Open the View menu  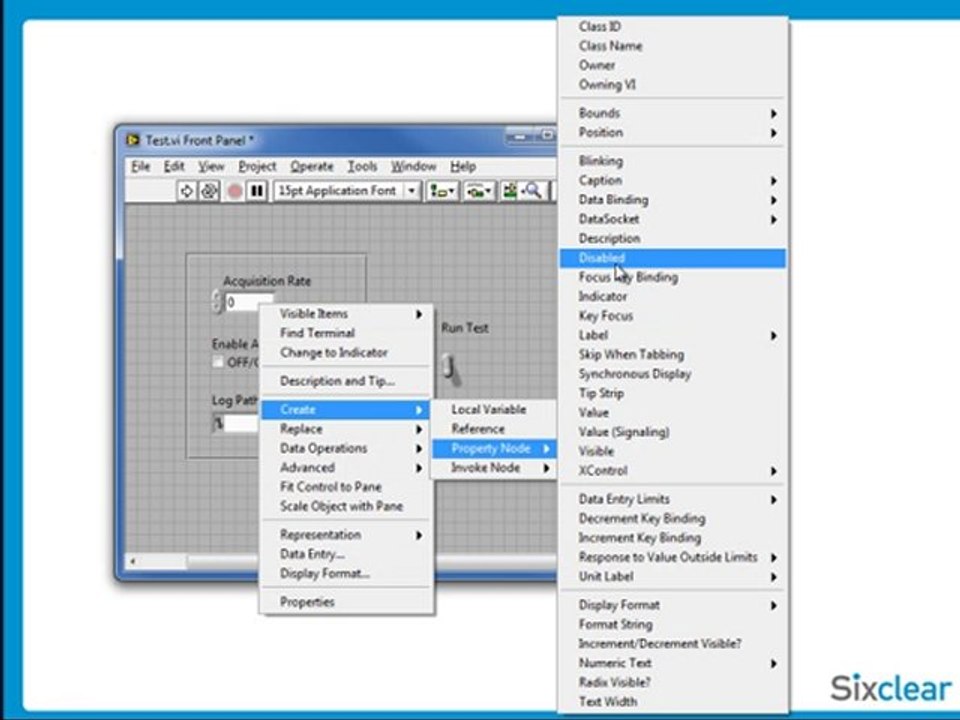pyautogui.click(x=211, y=167)
